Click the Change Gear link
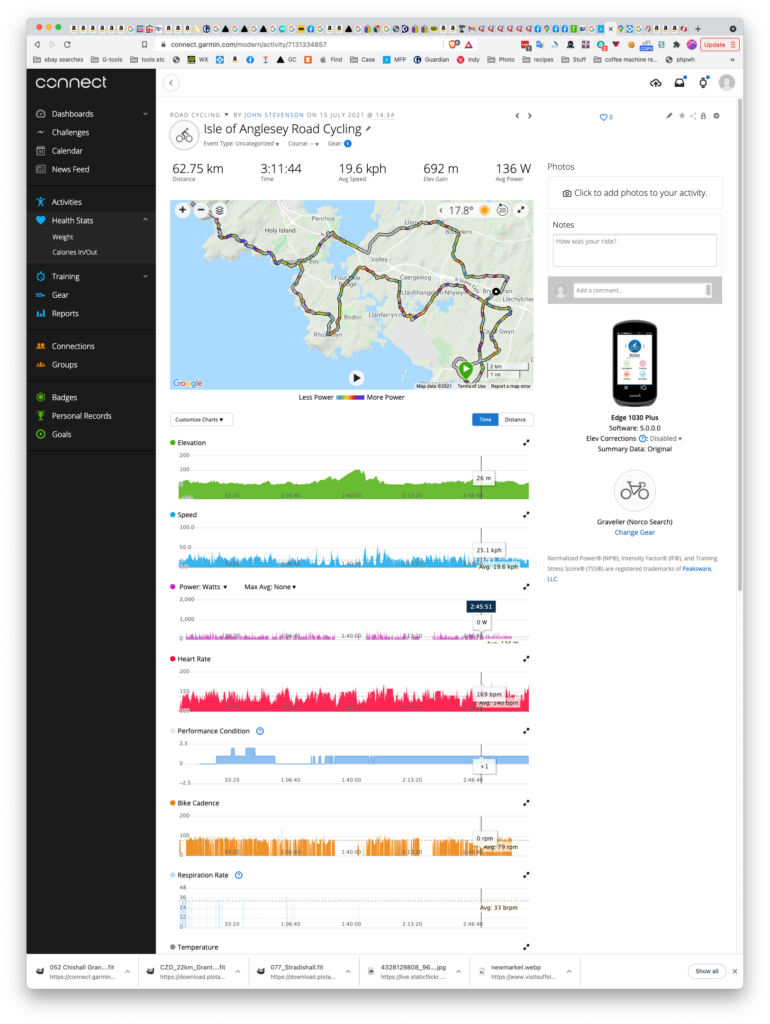Image resolution: width=770 pixels, height=1024 pixels. (x=634, y=532)
